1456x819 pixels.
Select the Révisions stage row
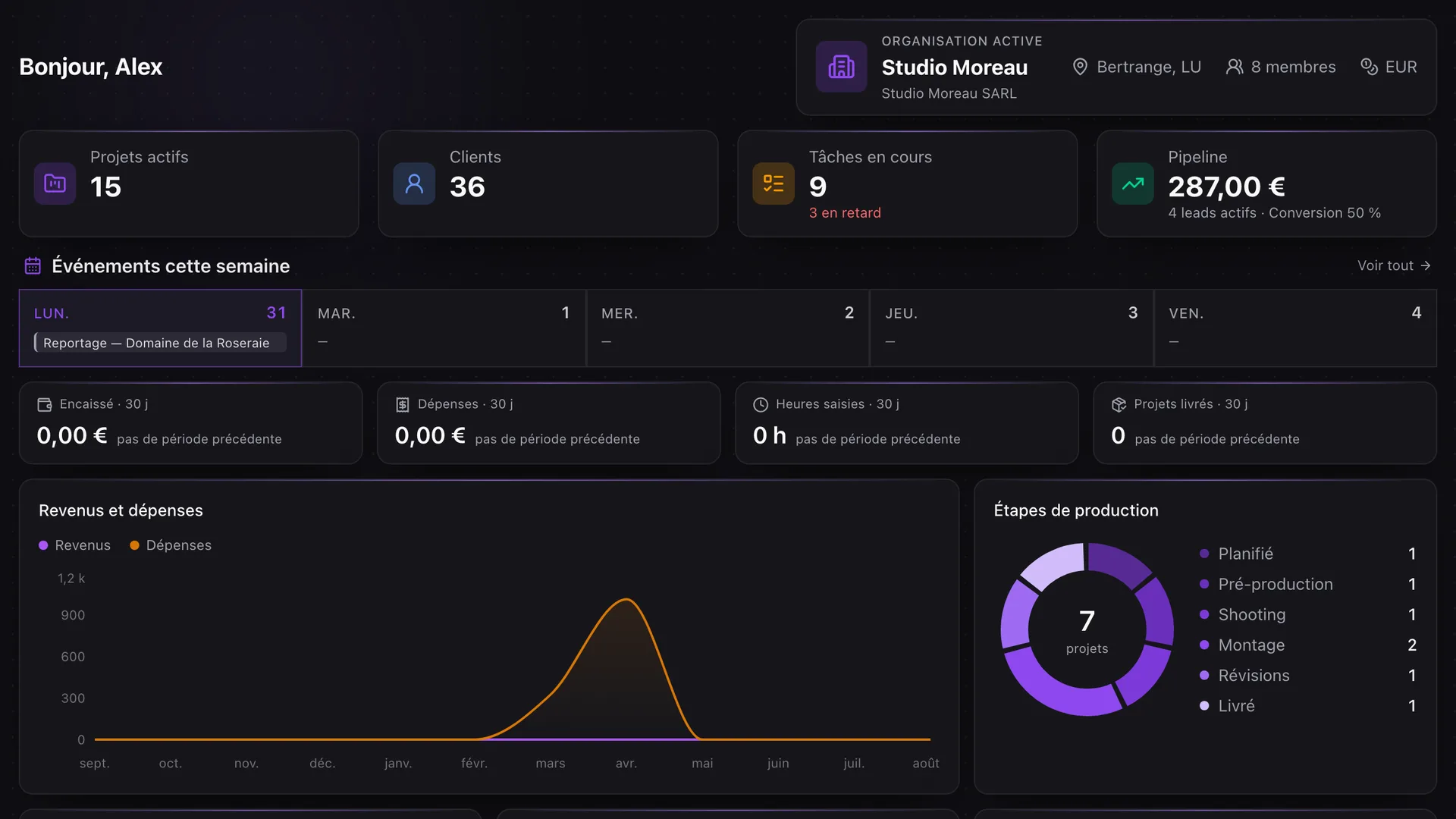point(1308,675)
